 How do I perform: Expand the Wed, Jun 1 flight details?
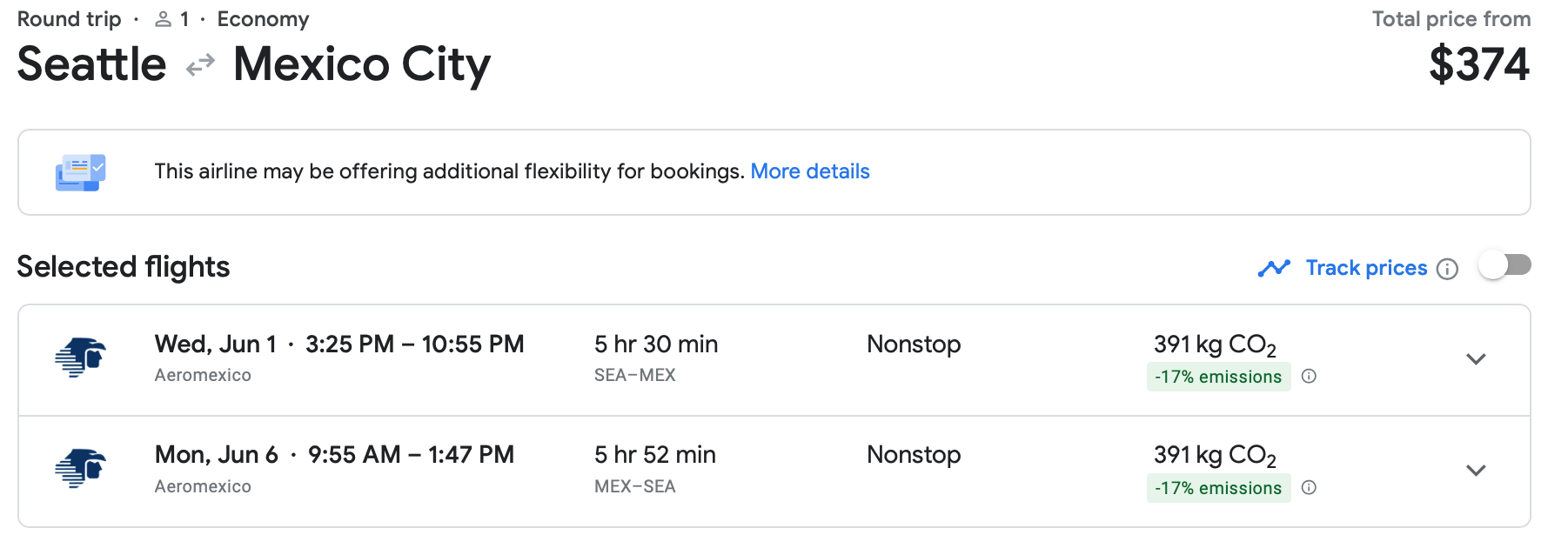[x=1476, y=358]
